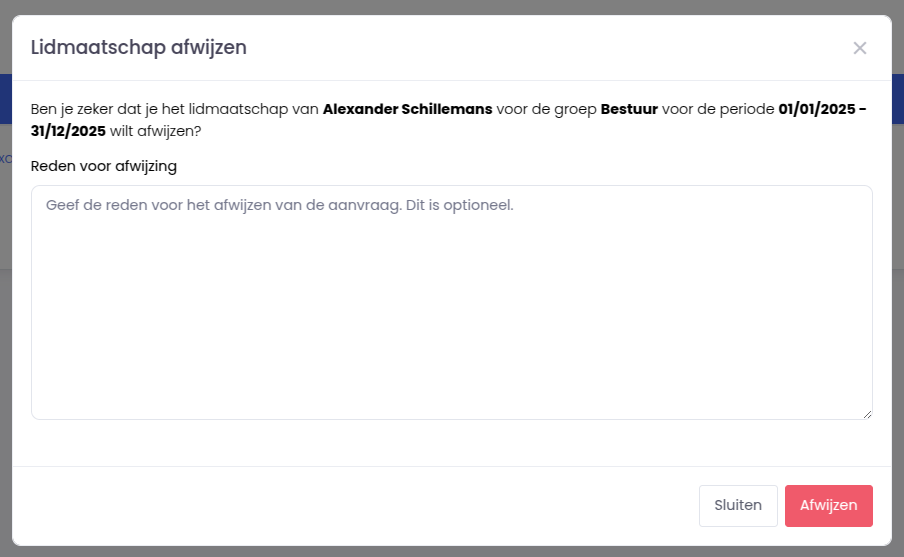Viewport: 904px width, 557px height.
Task: Click the blue header strip left of dialog
Action: [6, 99]
